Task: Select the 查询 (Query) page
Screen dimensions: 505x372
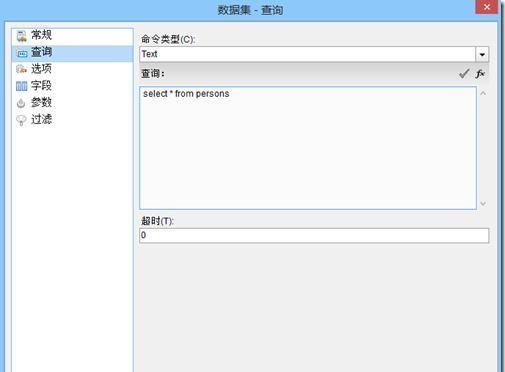Action: 72,53
